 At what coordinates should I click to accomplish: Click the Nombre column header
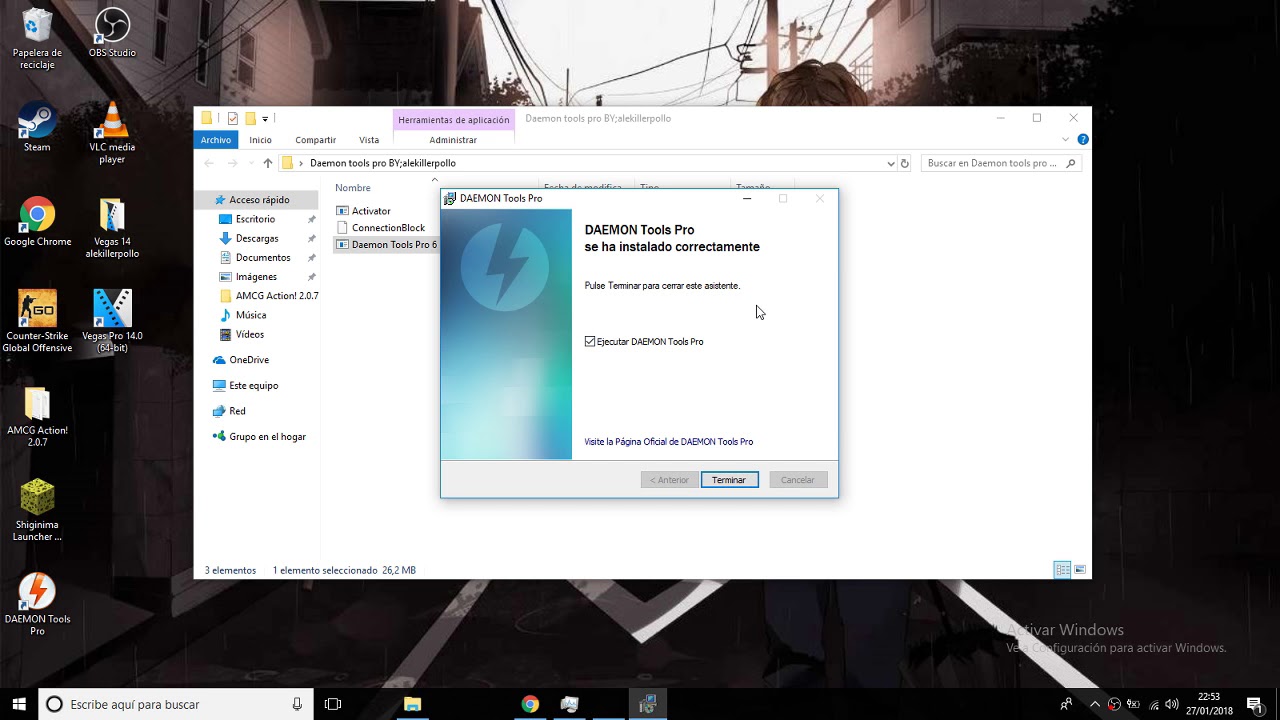click(x=353, y=188)
